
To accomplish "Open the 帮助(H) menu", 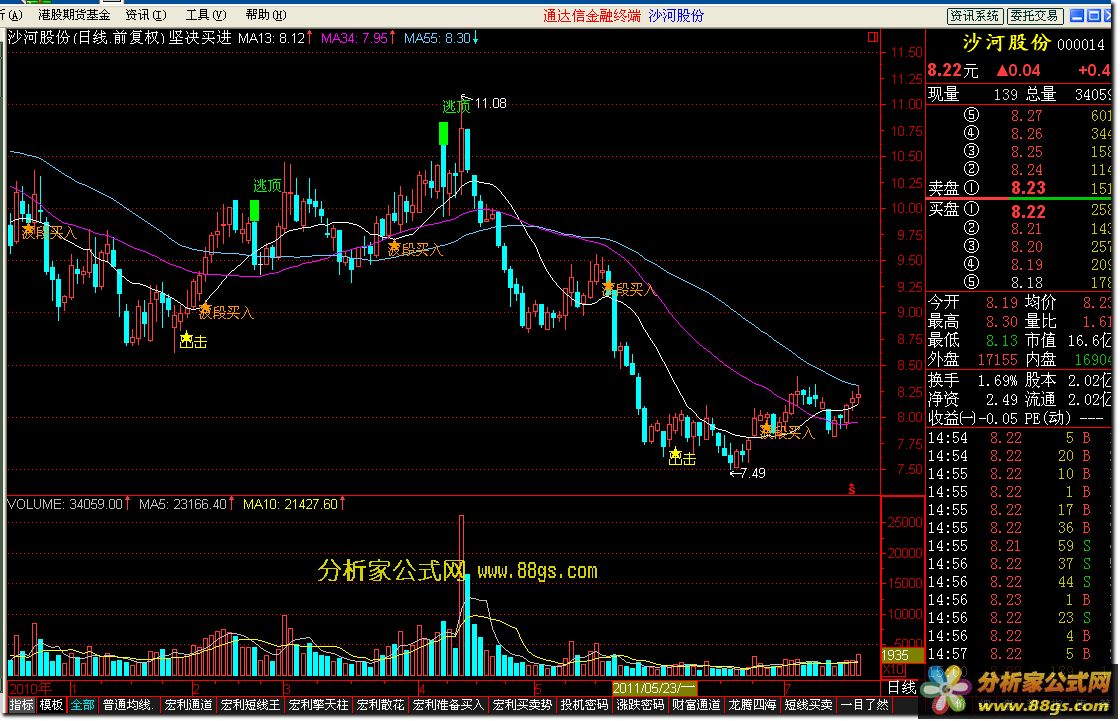I will click(266, 14).
